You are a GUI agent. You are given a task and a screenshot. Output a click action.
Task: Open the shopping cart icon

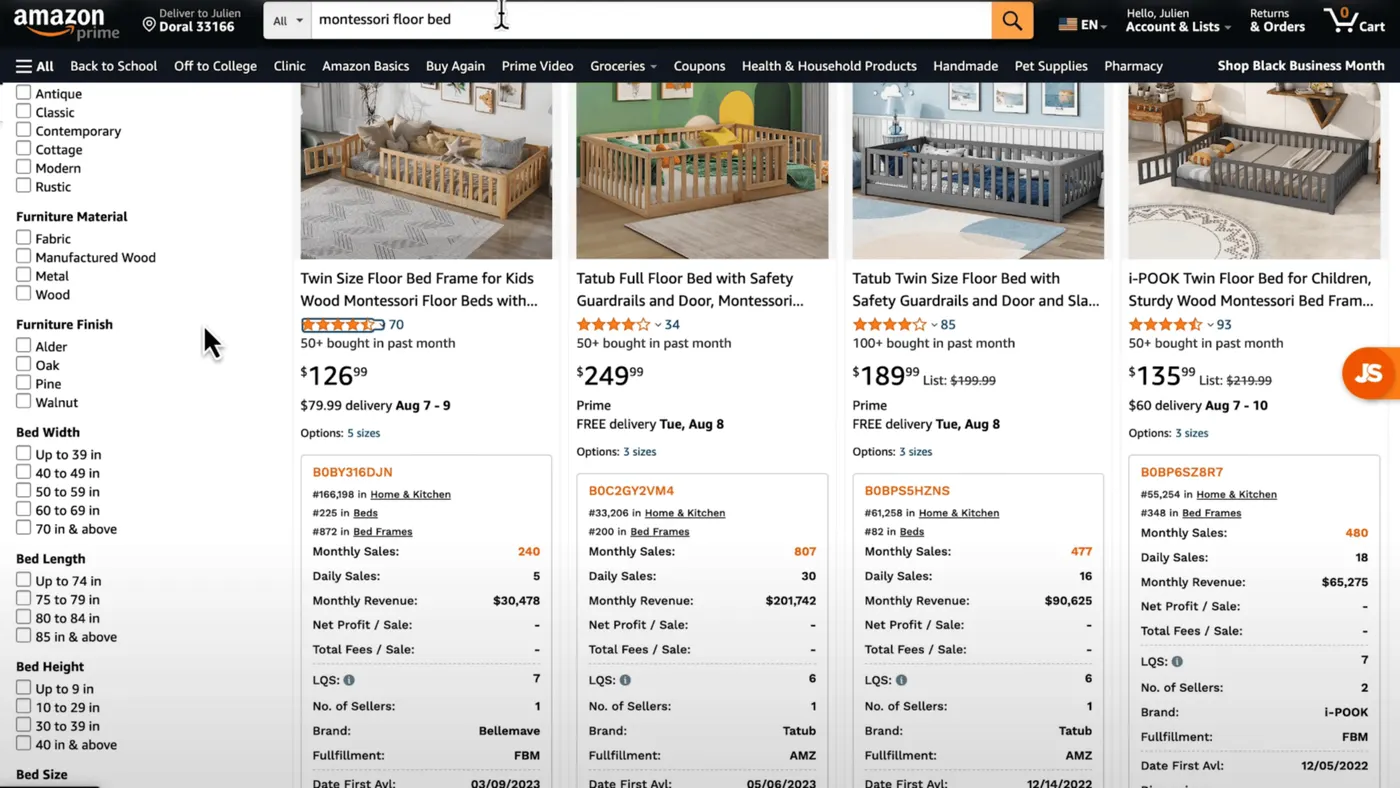click(x=1354, y=20)
